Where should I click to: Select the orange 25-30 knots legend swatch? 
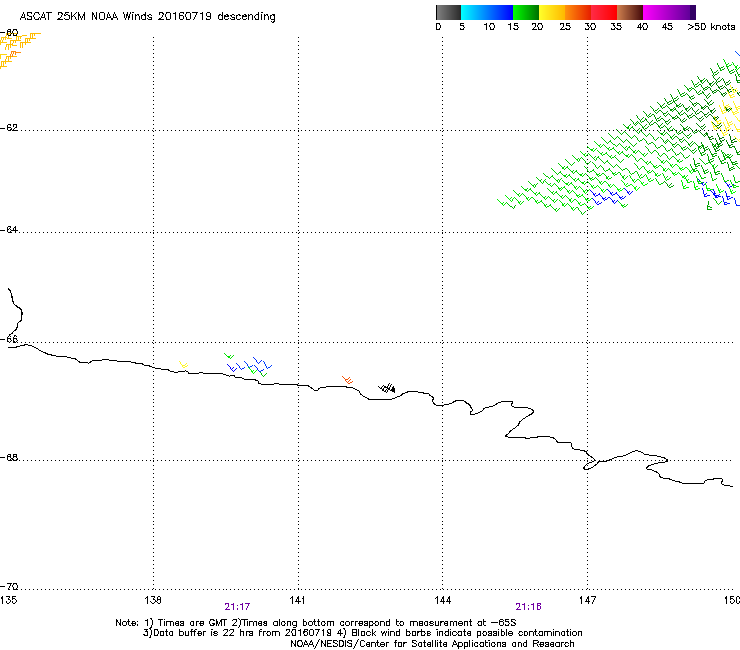[578, 12]
